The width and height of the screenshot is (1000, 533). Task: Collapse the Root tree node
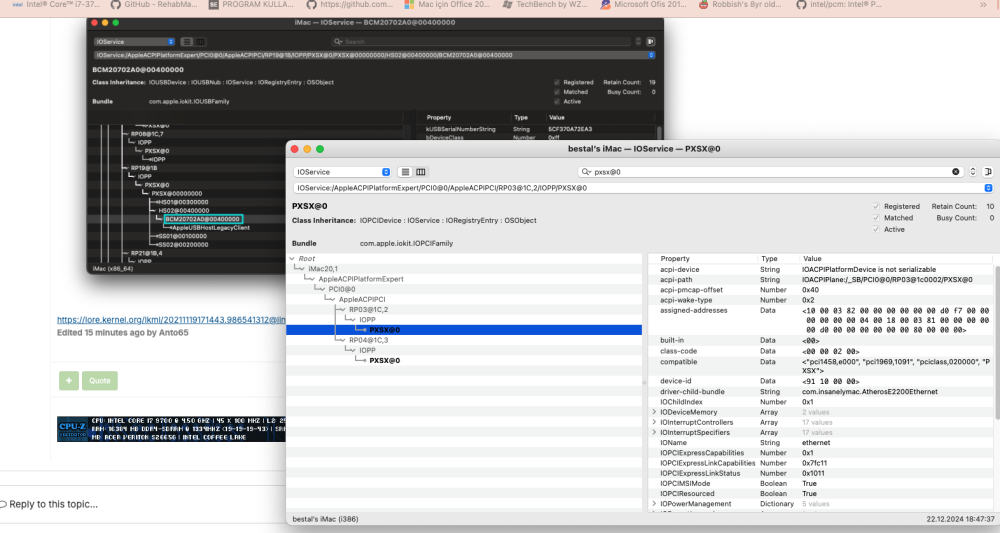click(293, 259)
